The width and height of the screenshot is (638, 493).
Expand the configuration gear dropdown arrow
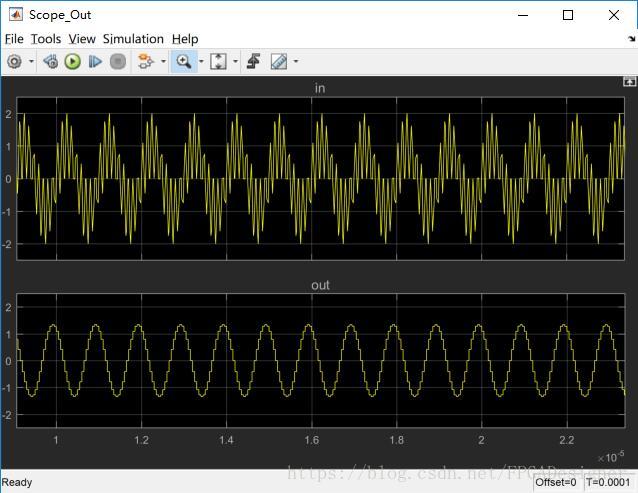(31, 61)
